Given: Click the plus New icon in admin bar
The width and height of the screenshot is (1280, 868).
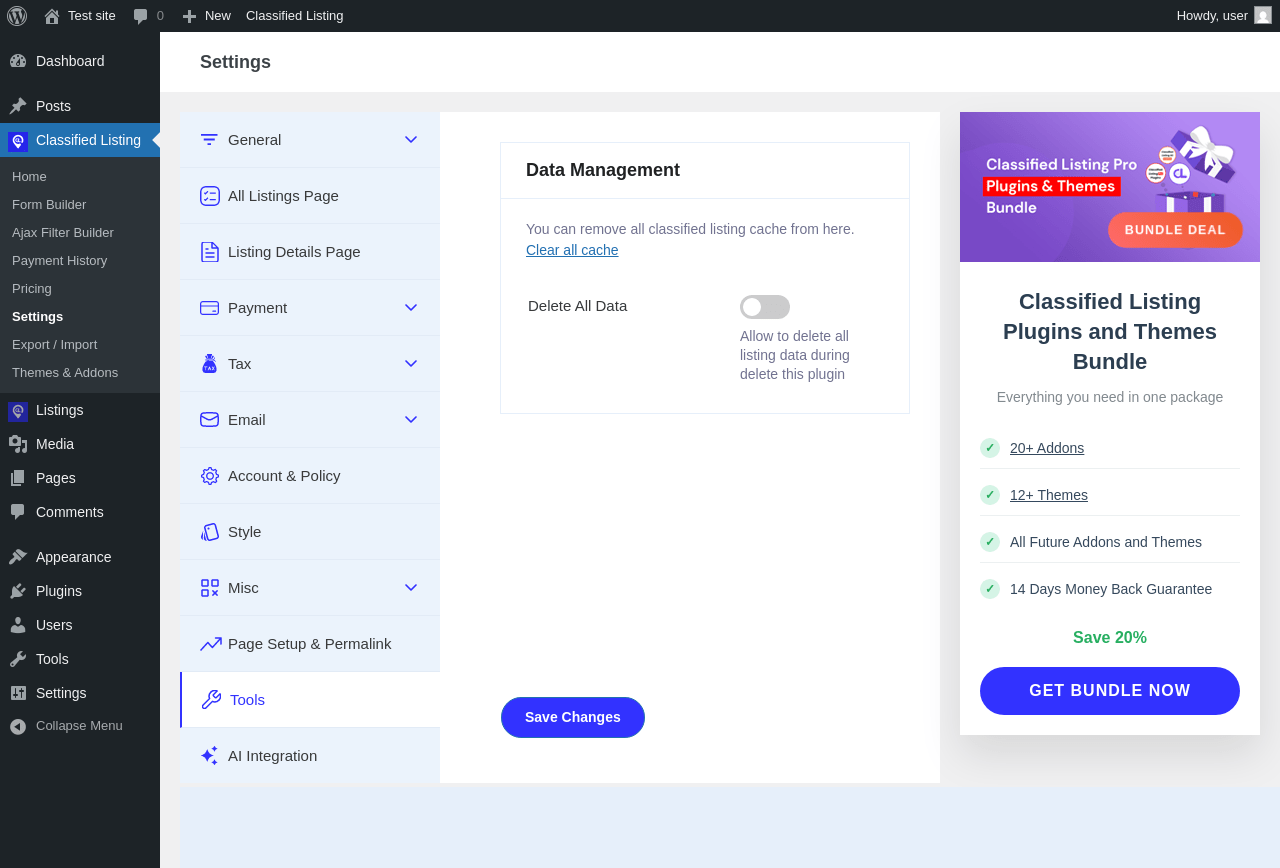Looking at the screenshot, I should click(x=189, y=16).
